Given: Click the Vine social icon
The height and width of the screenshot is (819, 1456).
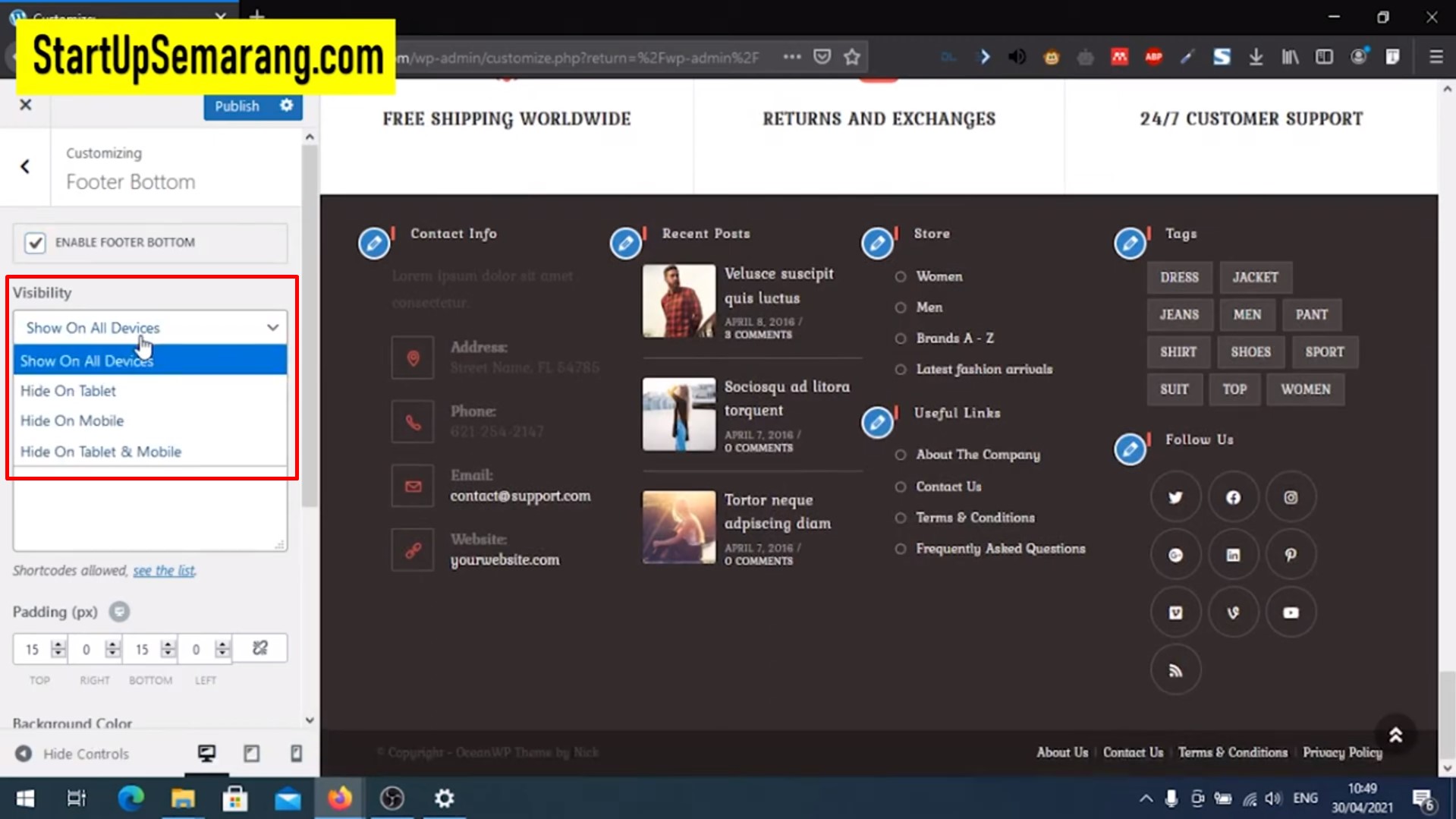Looking at the screenshot, I should (x=1233, y=613).
